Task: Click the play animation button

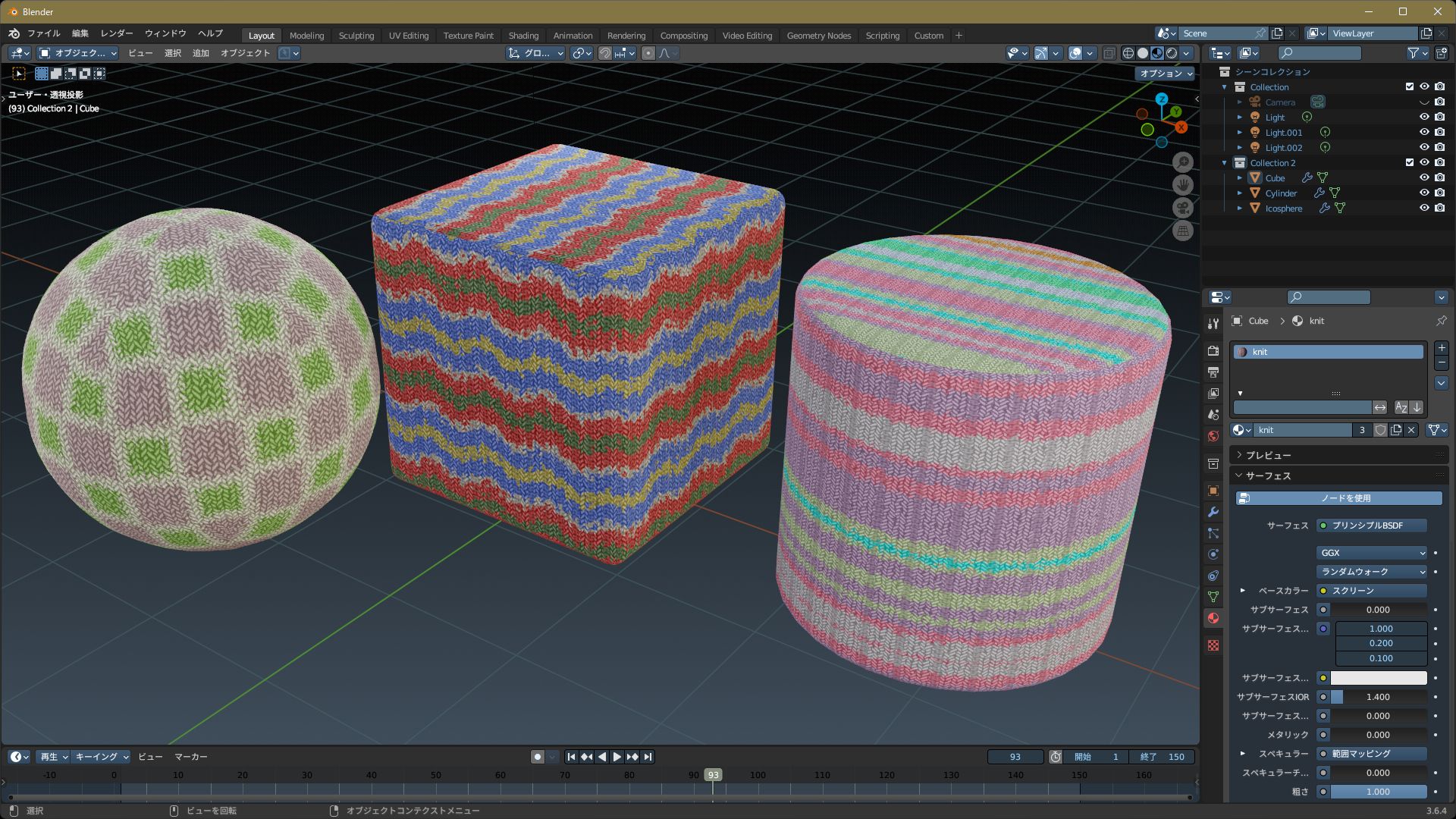Action: [x=617, y=757]
